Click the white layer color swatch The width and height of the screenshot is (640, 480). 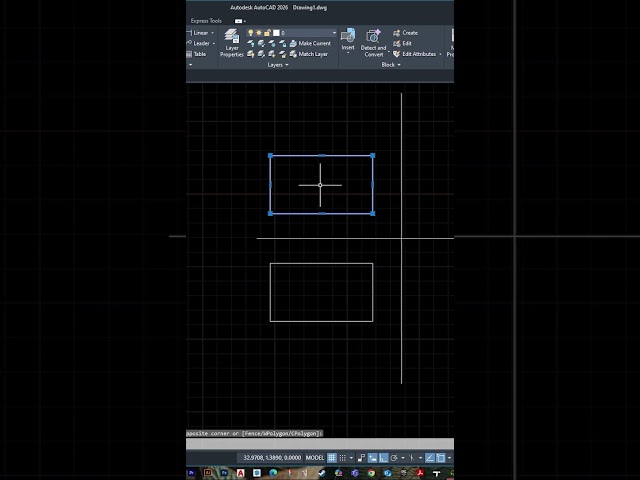[276, 33]
